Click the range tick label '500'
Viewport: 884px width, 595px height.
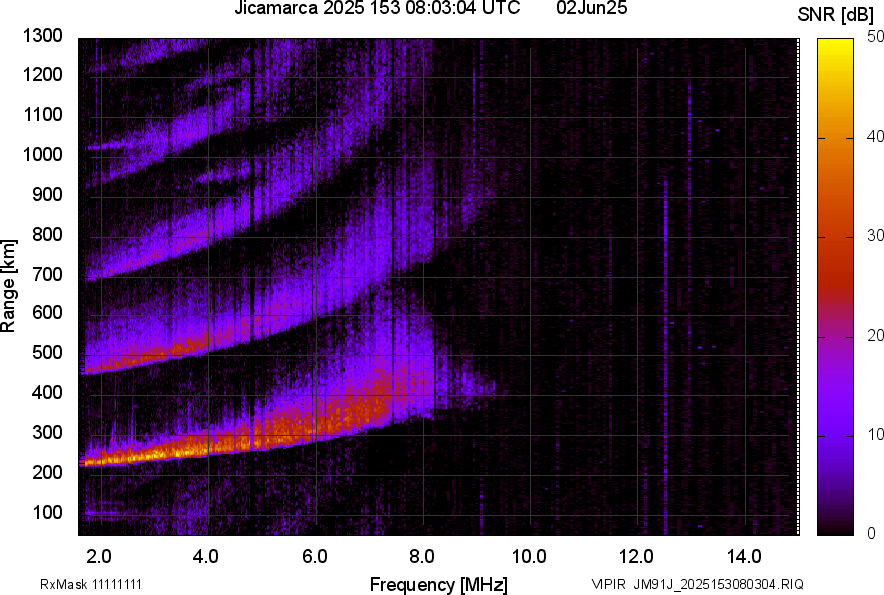[x=47, y=352]
